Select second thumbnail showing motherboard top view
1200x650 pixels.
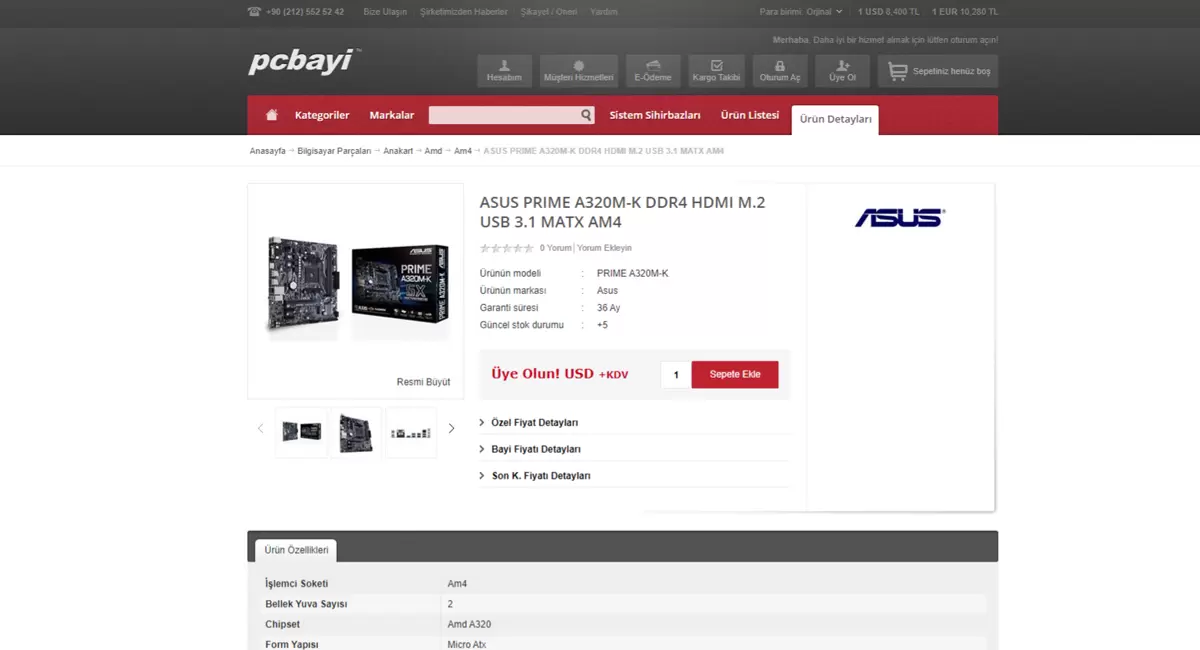coord(356,432)
